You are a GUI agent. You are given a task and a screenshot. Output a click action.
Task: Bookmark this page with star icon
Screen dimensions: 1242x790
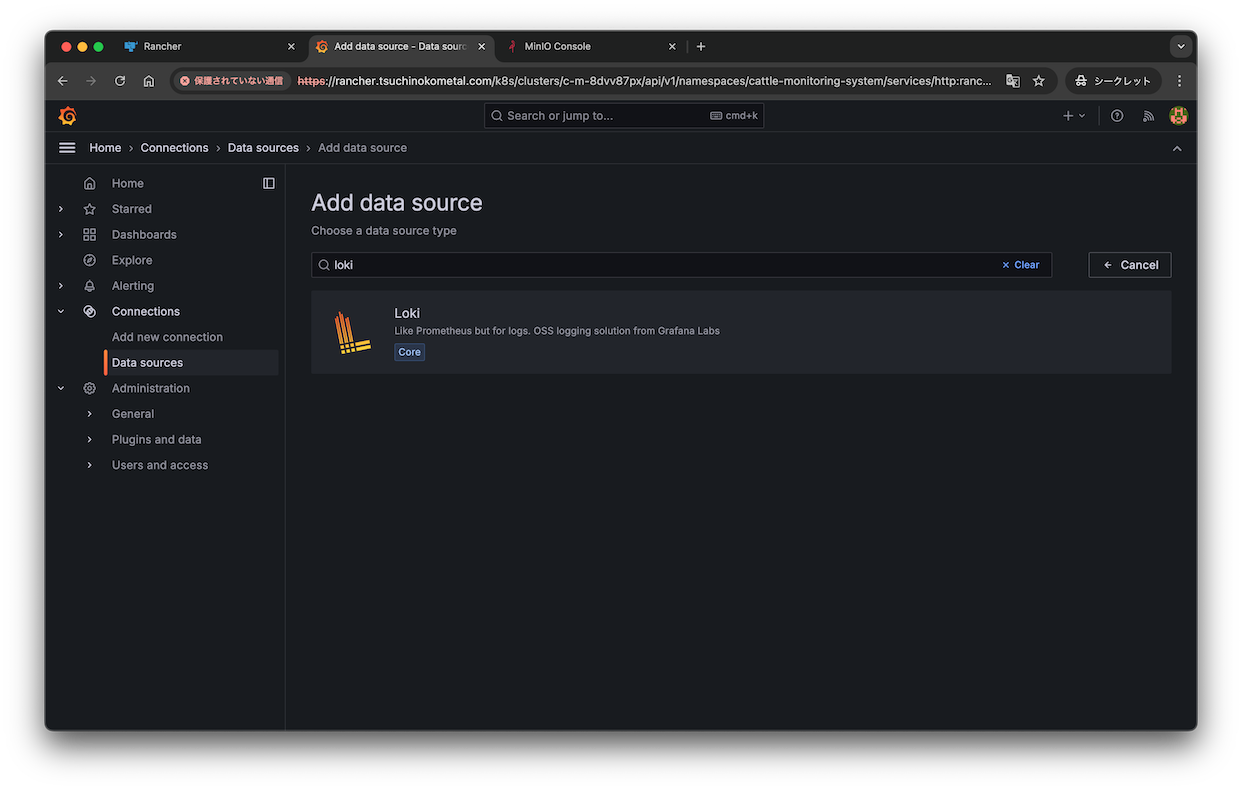point(1039,81)
